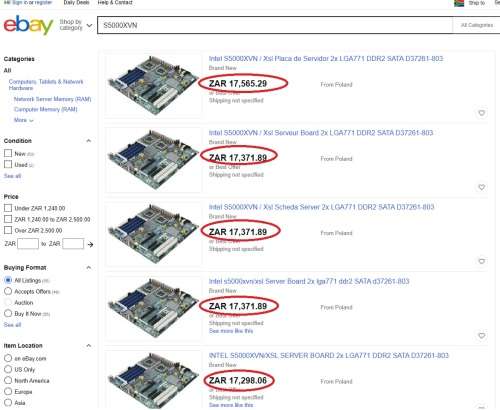Click the Serveur Board motherboard thumbnail
Viewport: 500px width, 410px height.
pyautogui.click(x=153, y=160)
